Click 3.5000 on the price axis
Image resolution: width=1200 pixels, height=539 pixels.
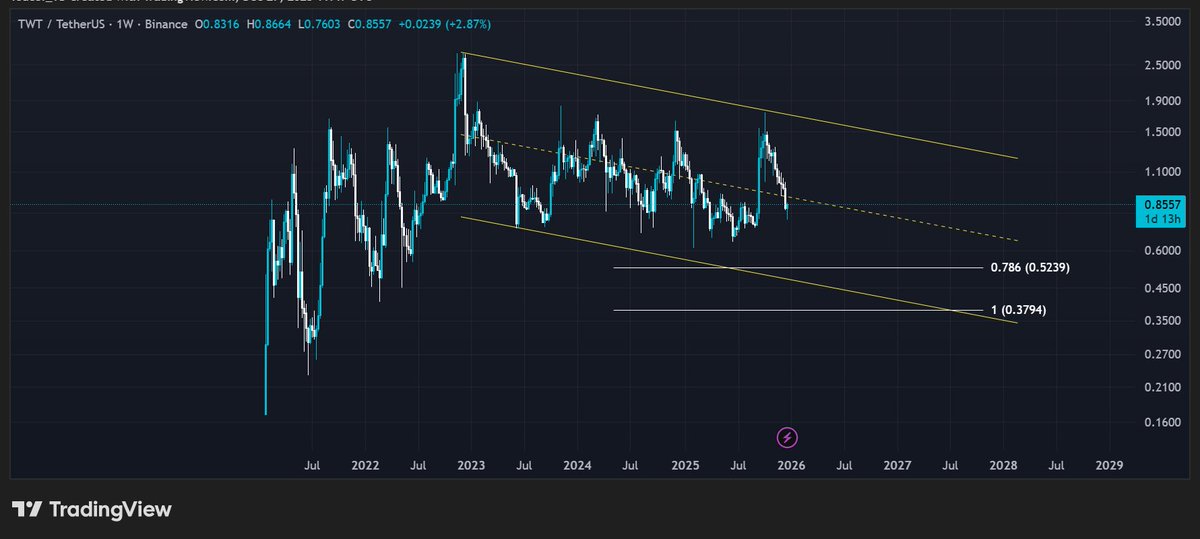1161,22
